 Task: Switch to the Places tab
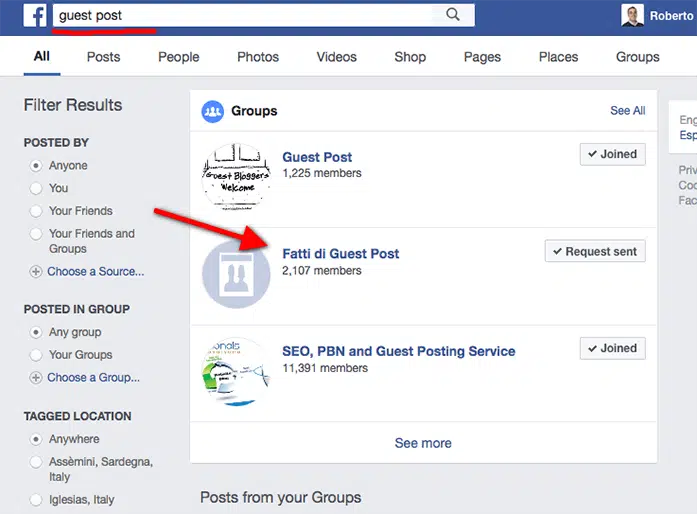click(558, 57)
